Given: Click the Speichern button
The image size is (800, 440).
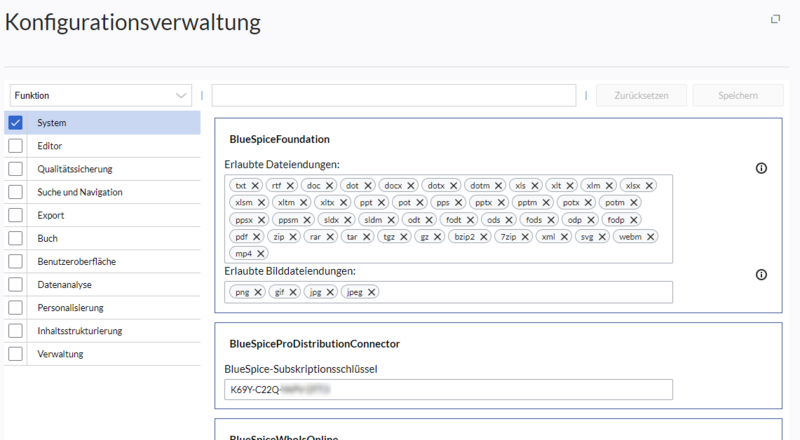Looking at the screenshot, I should [x=738, y=95].
